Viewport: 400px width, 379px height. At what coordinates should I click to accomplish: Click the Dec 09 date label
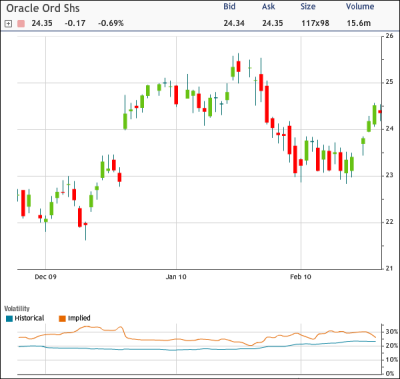(x=45, y=277)
